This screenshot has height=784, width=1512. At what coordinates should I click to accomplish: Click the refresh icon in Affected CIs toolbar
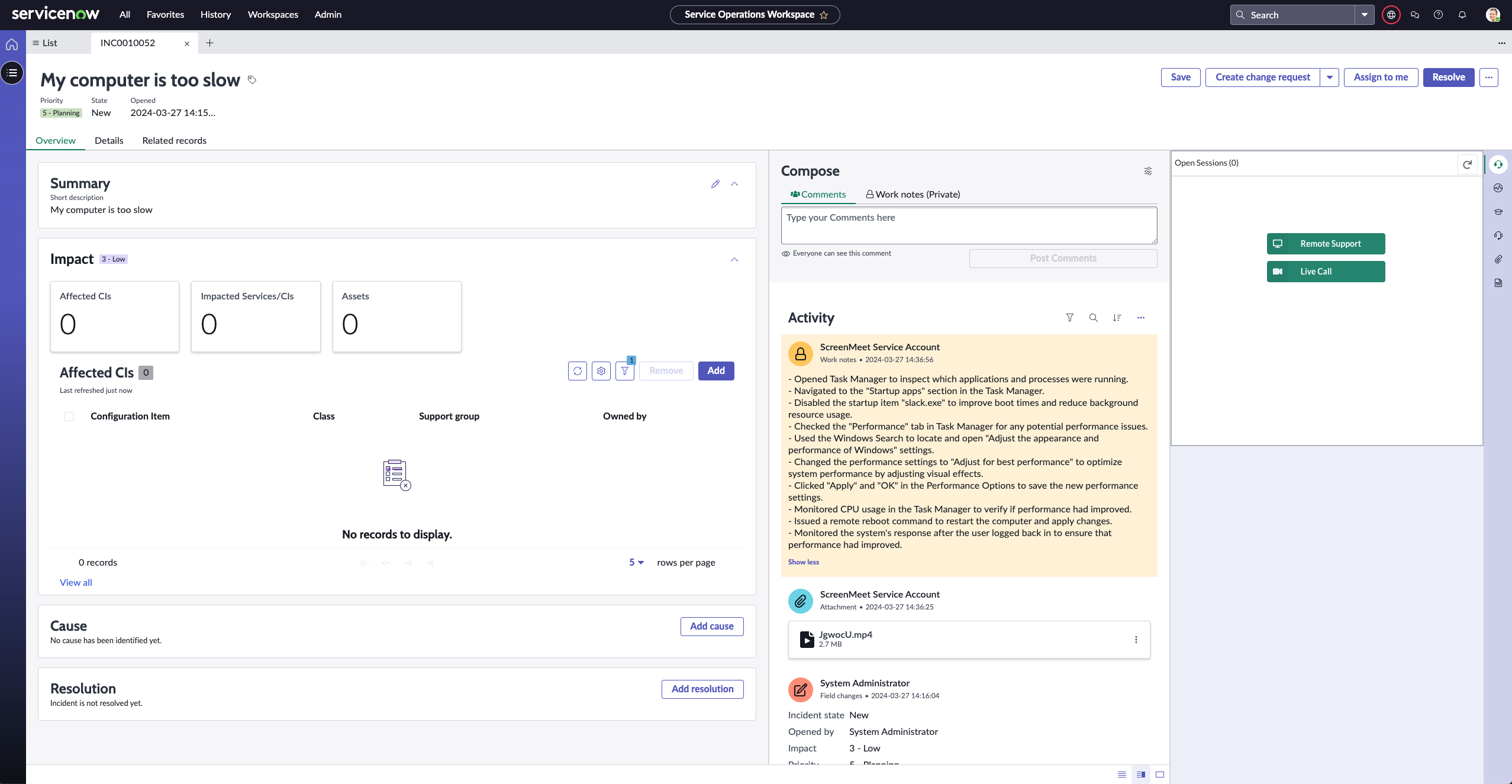(x=578, y=370)
